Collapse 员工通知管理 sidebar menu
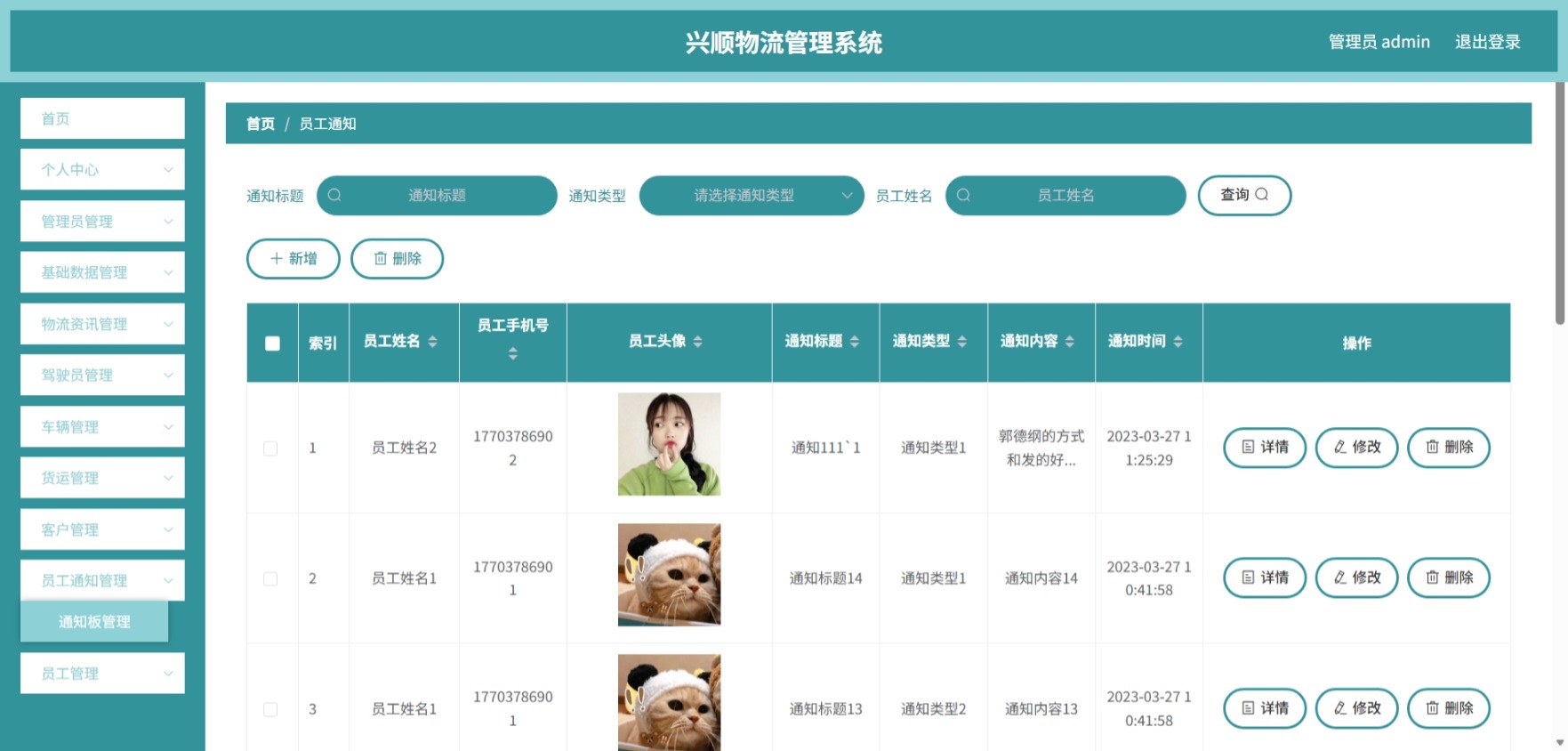Viewport: 1568px width, 751px height. (102, 580)
